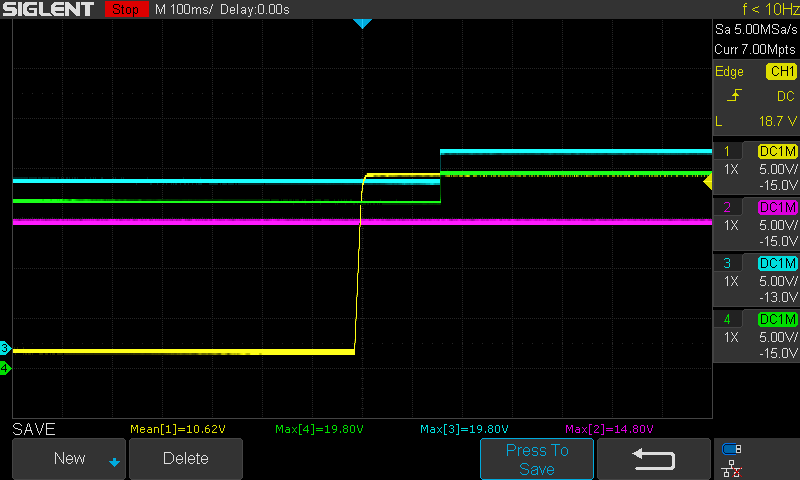
Task: Click the Max[4]=19.80V measurement
Action: tap(319, 429)
